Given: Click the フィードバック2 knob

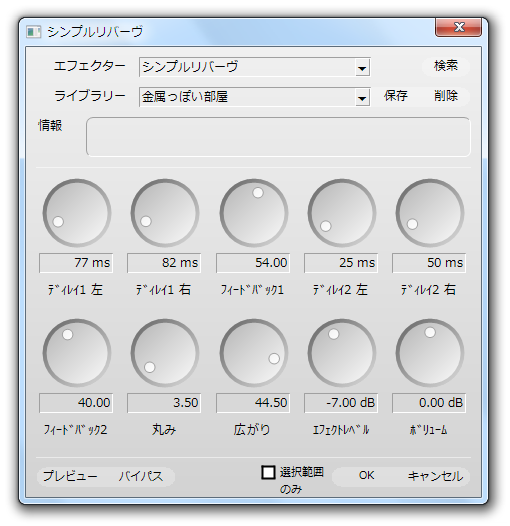Looking at the screenshot, I should click(77, 353).
